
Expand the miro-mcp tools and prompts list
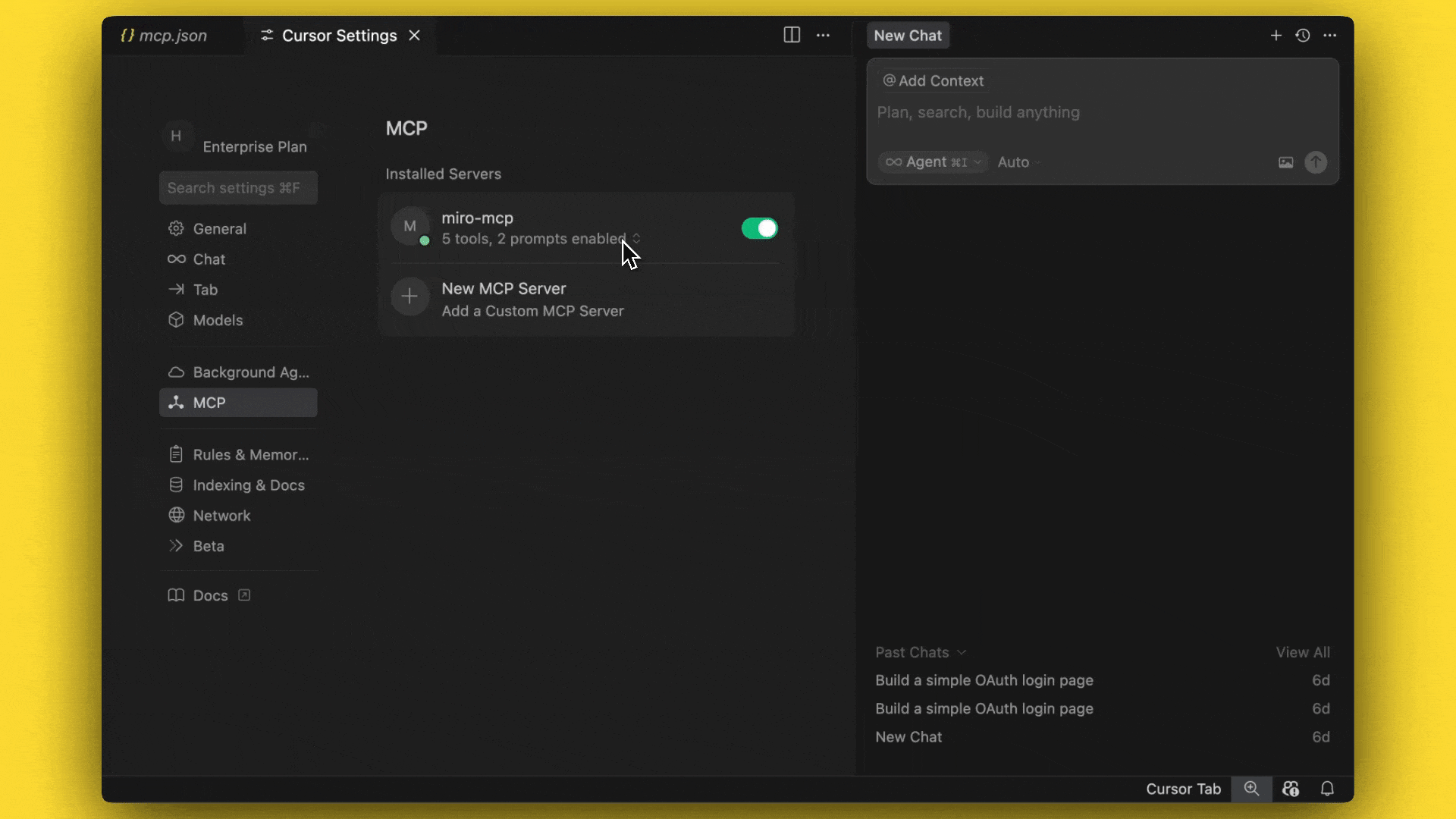(x=636, y=239)
